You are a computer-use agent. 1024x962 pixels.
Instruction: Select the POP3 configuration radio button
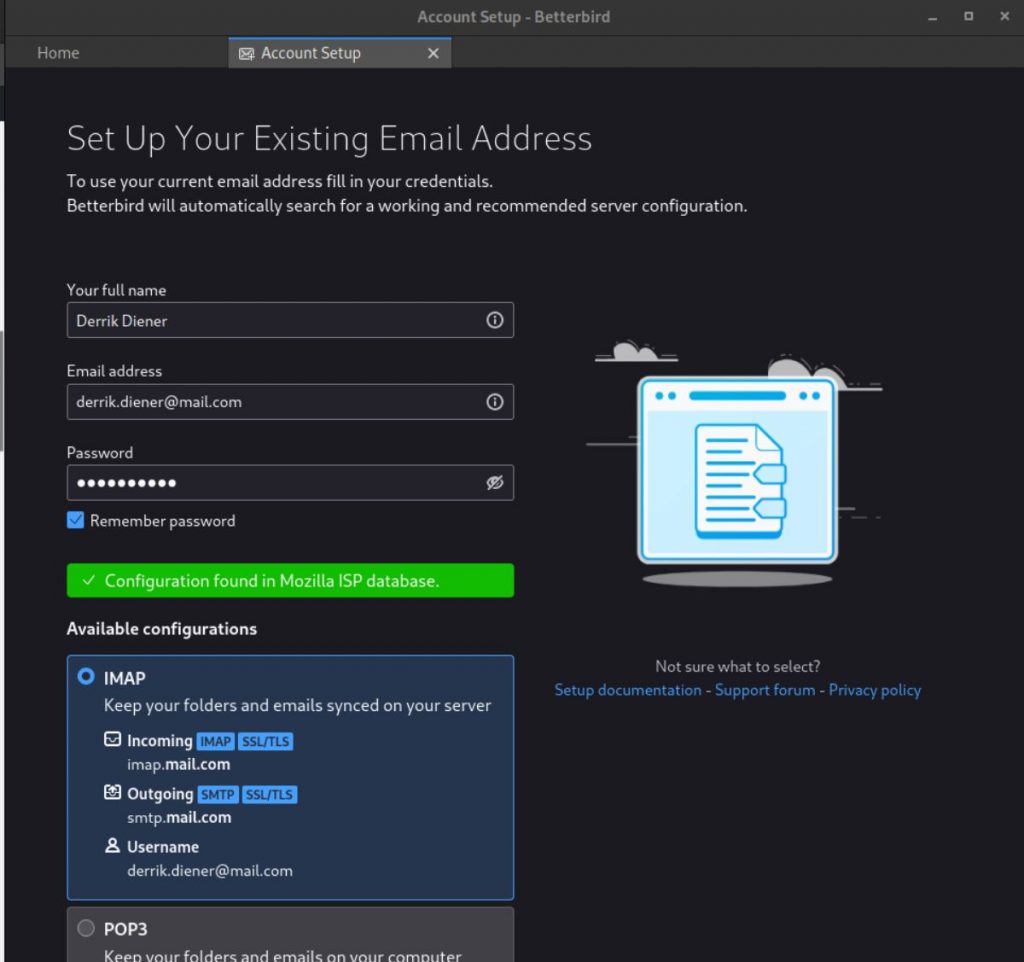(86, 928)
